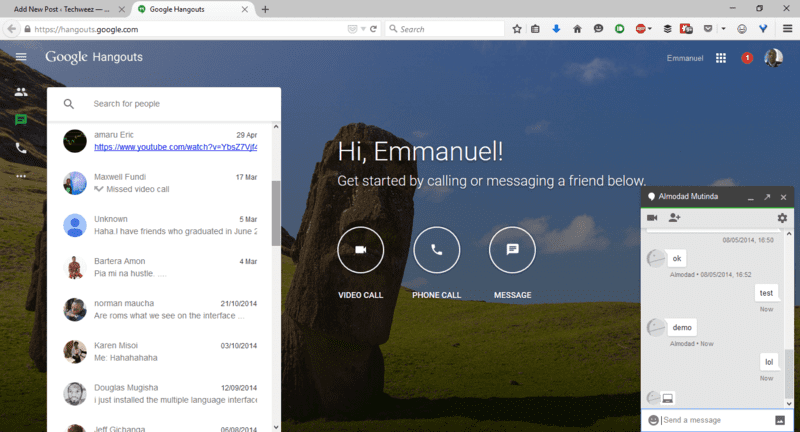
Task: Minimize the Almodad Mutinda chat window
Action: [751, 199]
